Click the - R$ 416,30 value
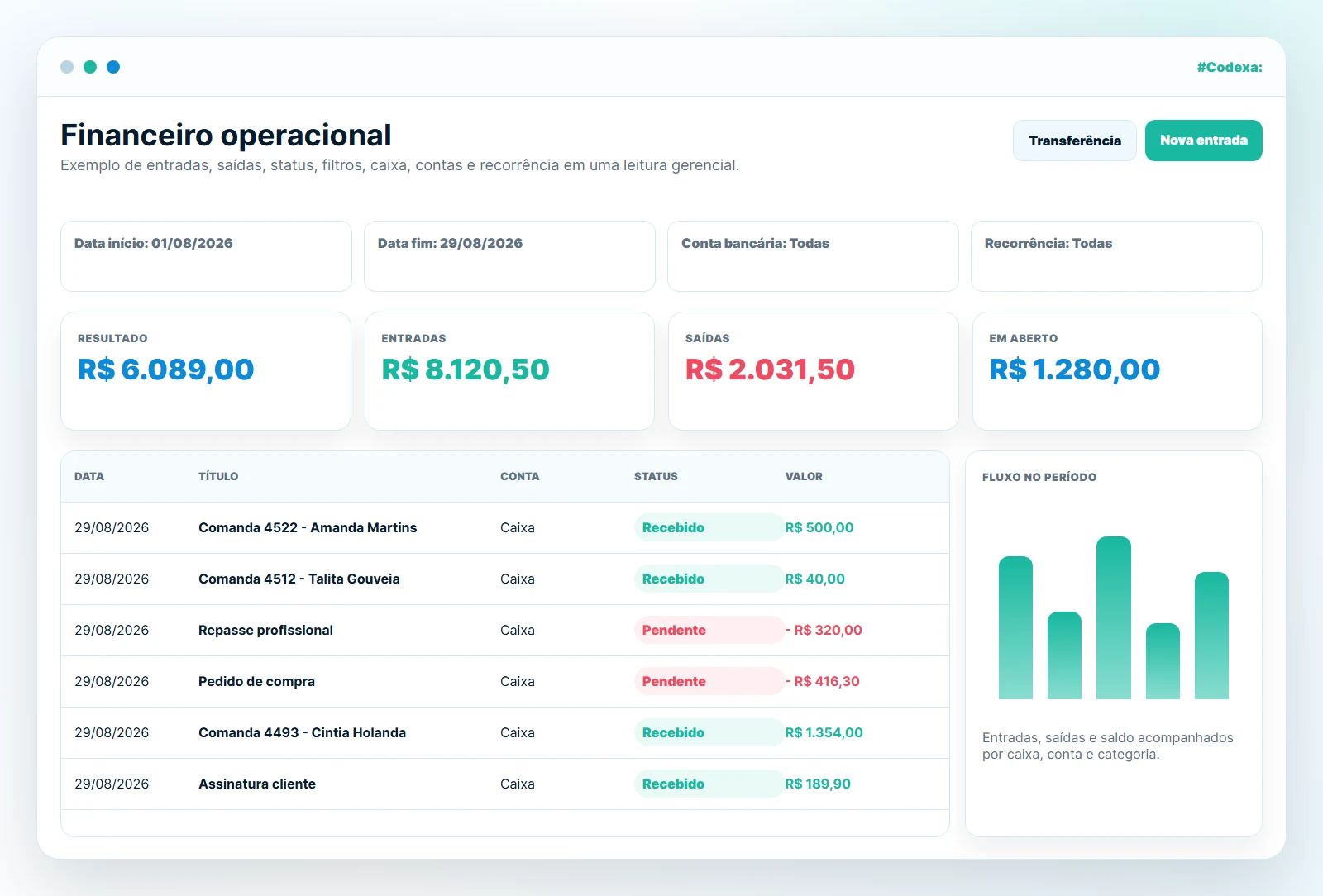This screenshot has height=896, width=1323. 823,682
